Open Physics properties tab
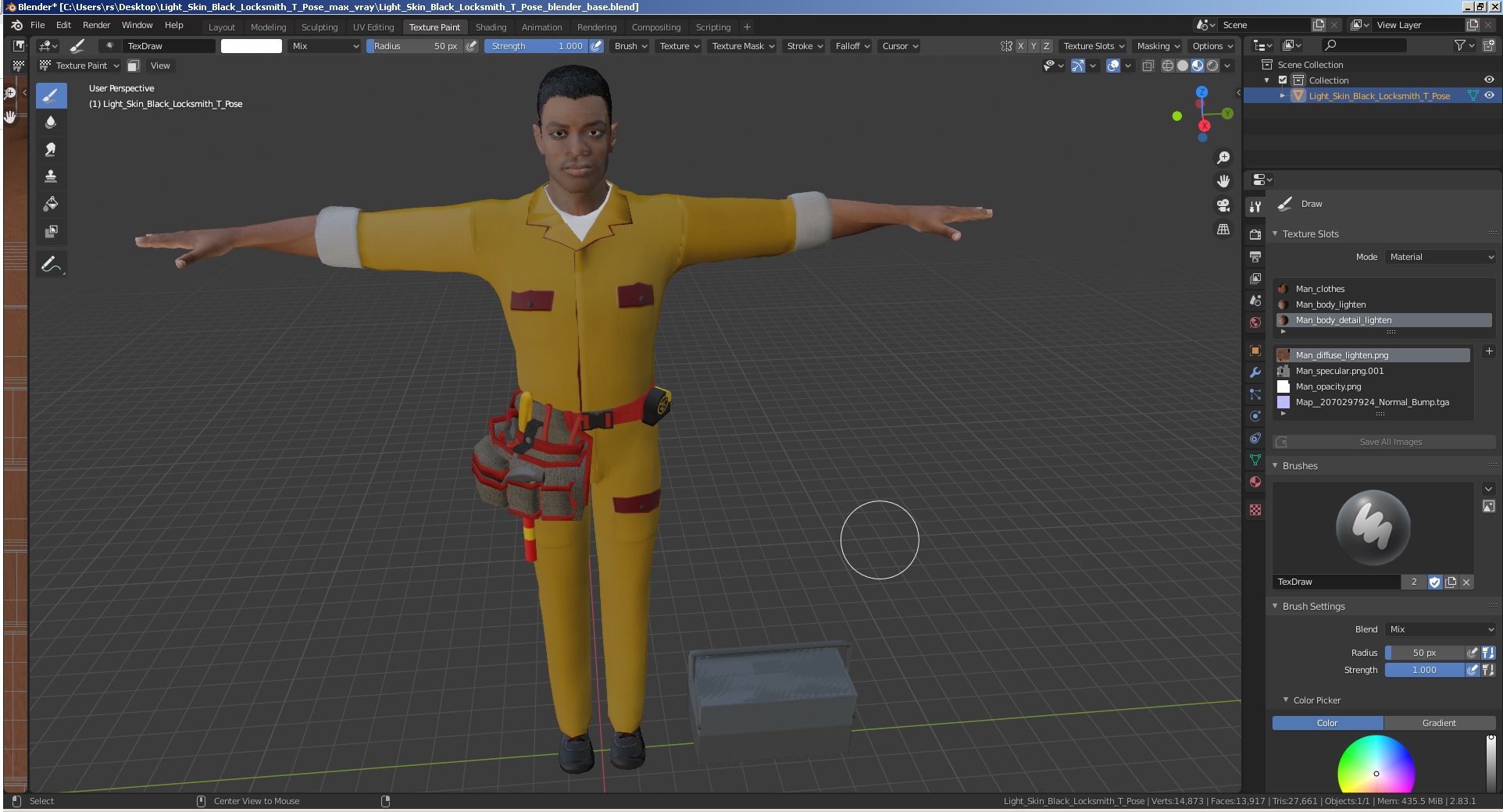This screenshot has height=812, width=1503. [x=1255, y=416]
